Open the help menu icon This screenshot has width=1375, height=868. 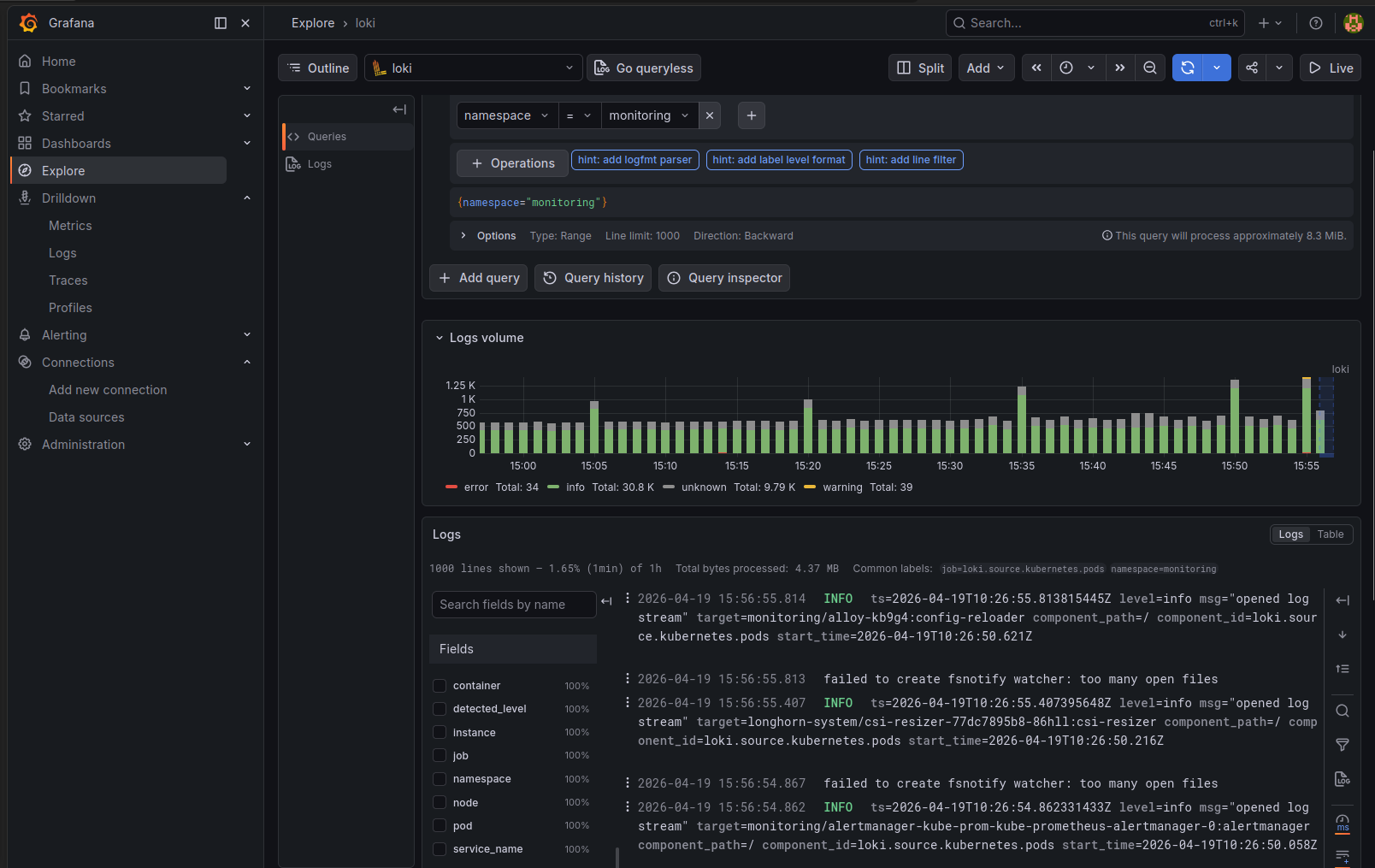(1316, 23)
